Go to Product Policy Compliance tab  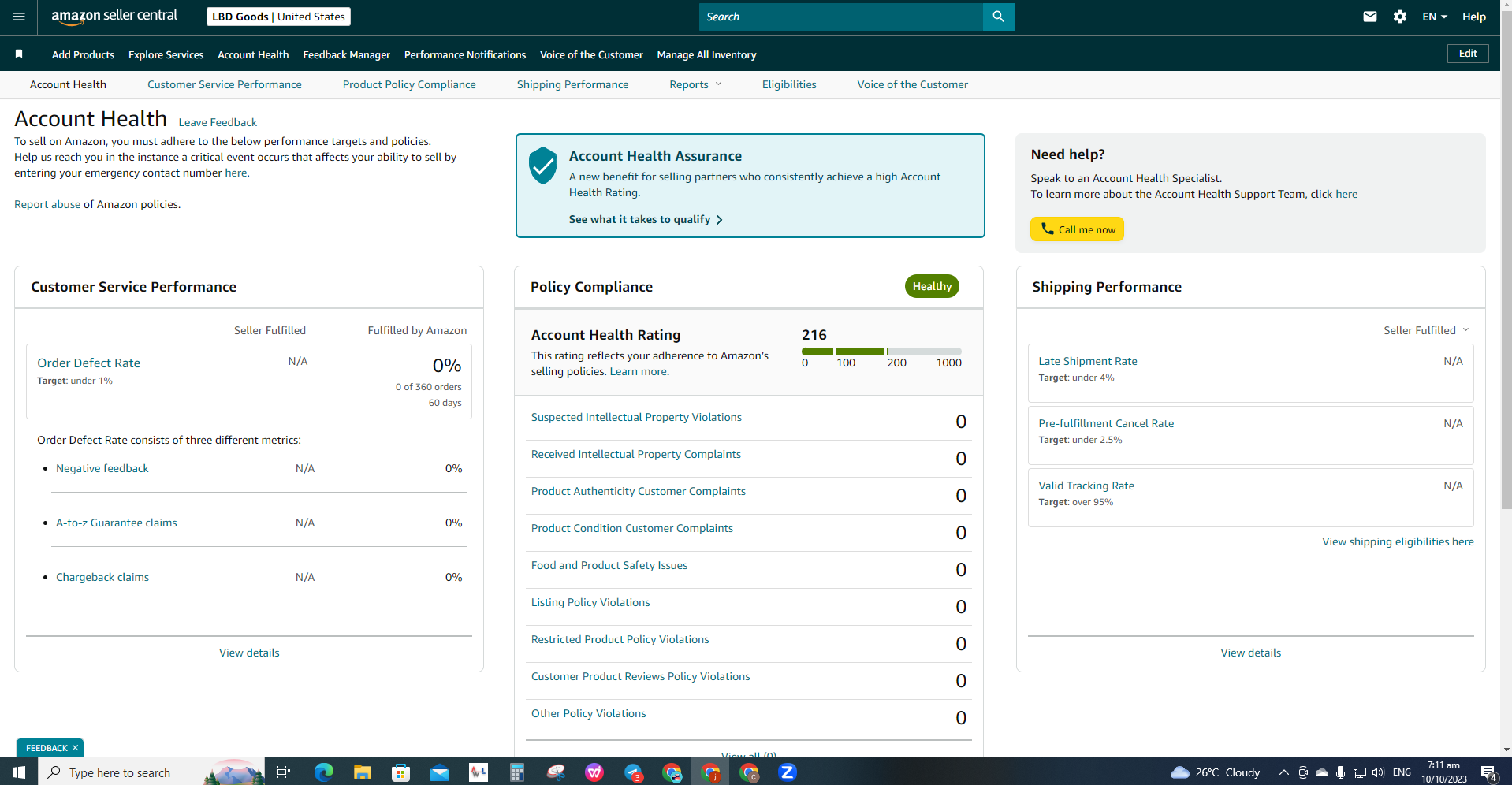point(409,84)
